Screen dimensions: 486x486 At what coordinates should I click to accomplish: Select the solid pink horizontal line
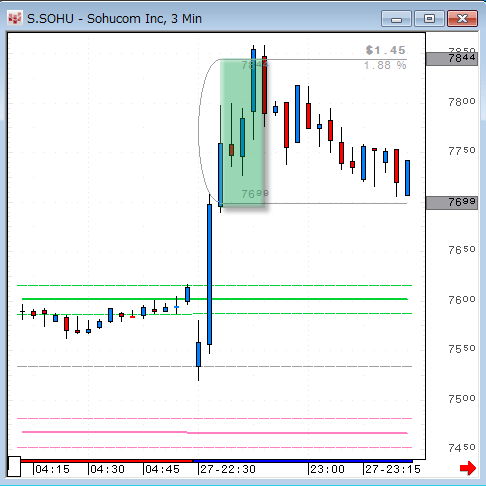point(215,433)
